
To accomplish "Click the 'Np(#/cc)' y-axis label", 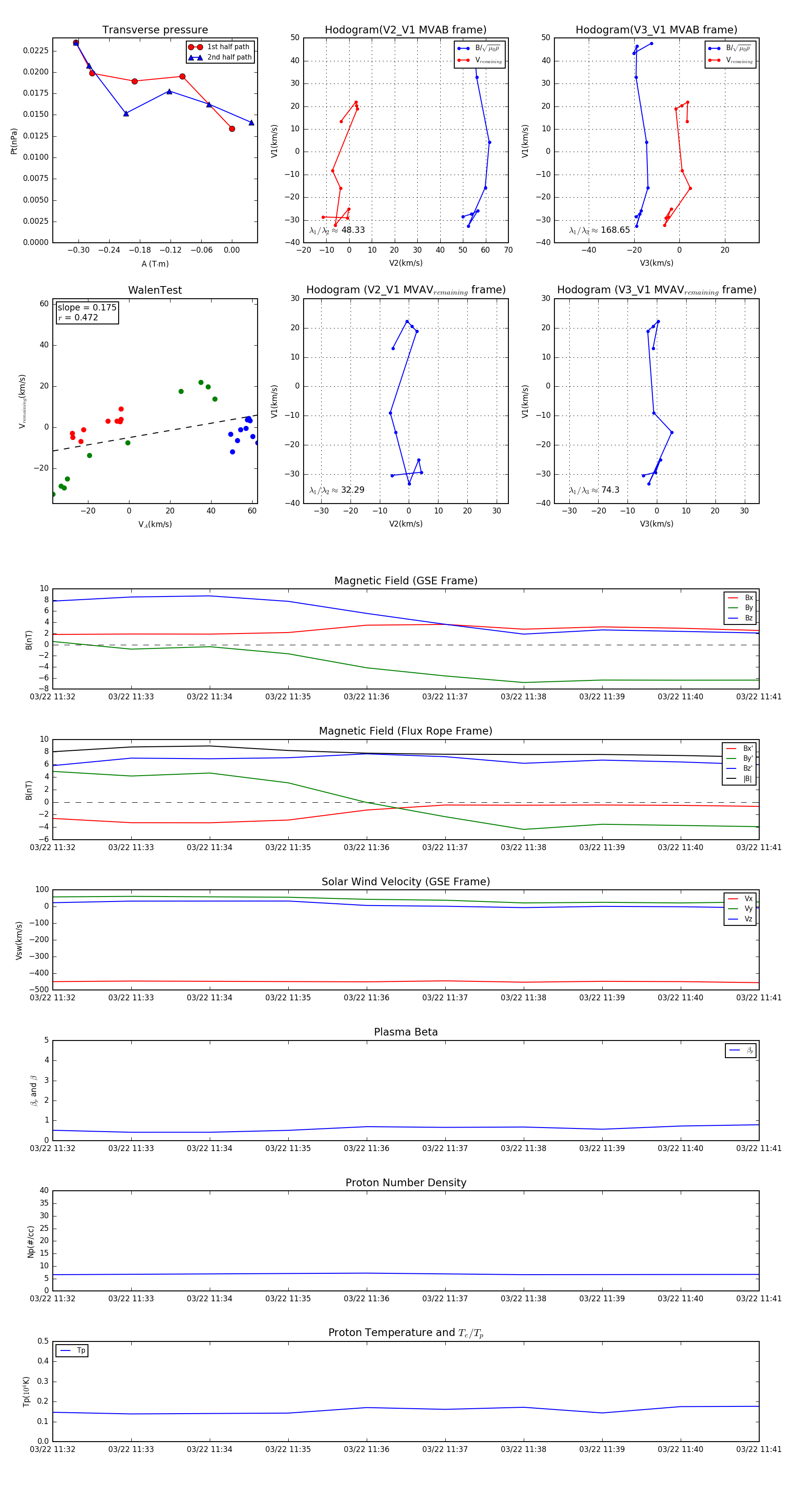I will [31, 1242].
